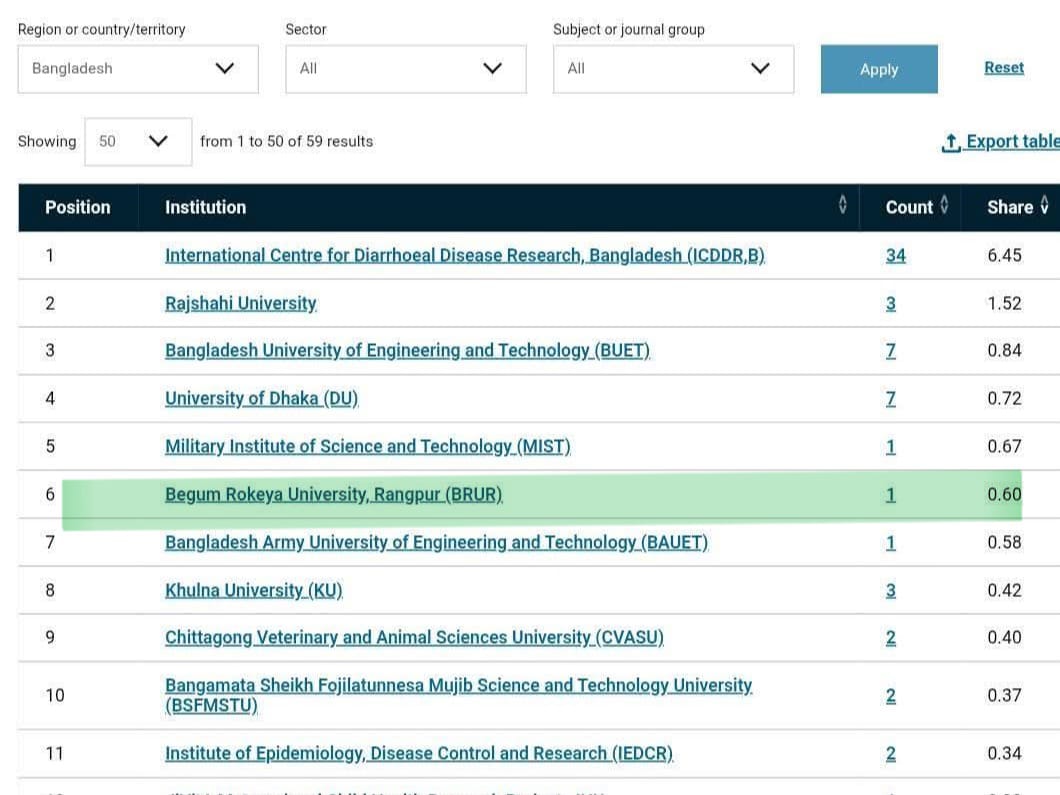Screen dimensions: 1060x795
Task: Click the Apply button
Action: pyautogui.click(x=879, y=69)
